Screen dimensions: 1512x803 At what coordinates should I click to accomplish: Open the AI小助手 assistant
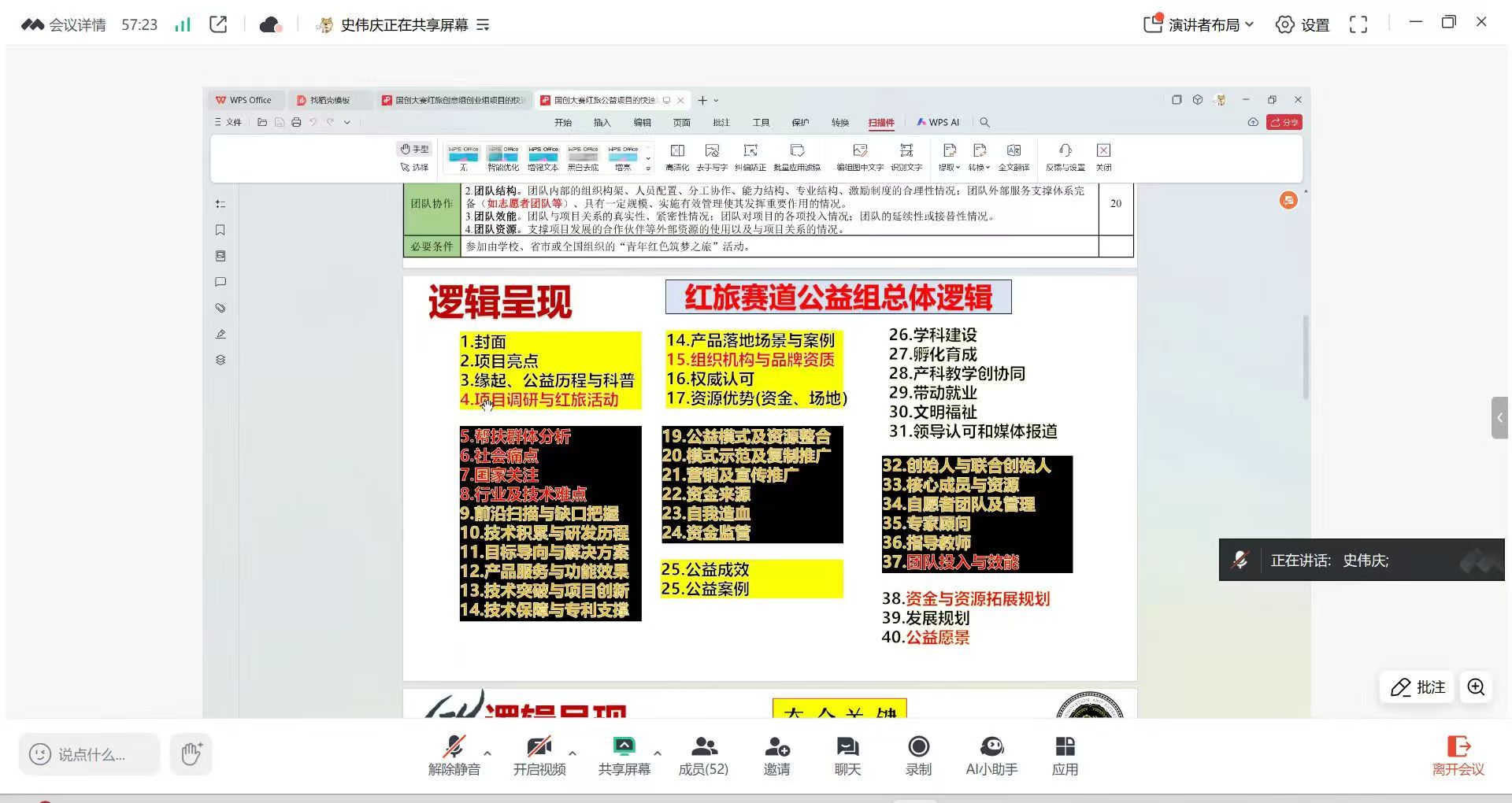(991, 754)
